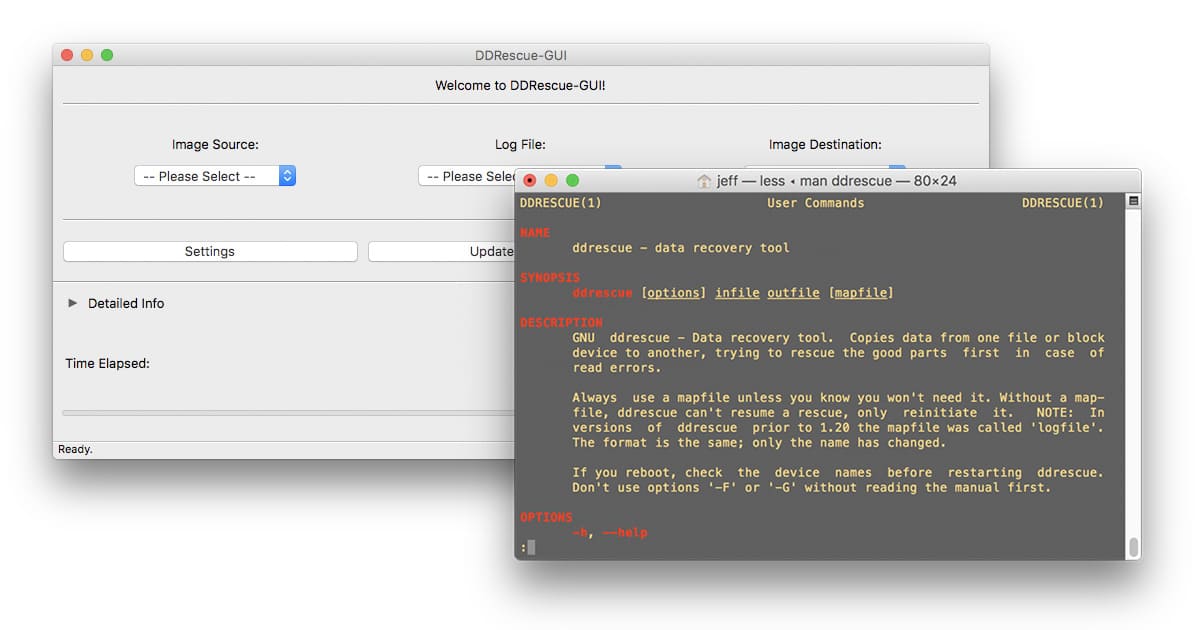Click the home folder icon in Terminal title
This screenshot has height=630, width=1200.
tap(704, 181)
